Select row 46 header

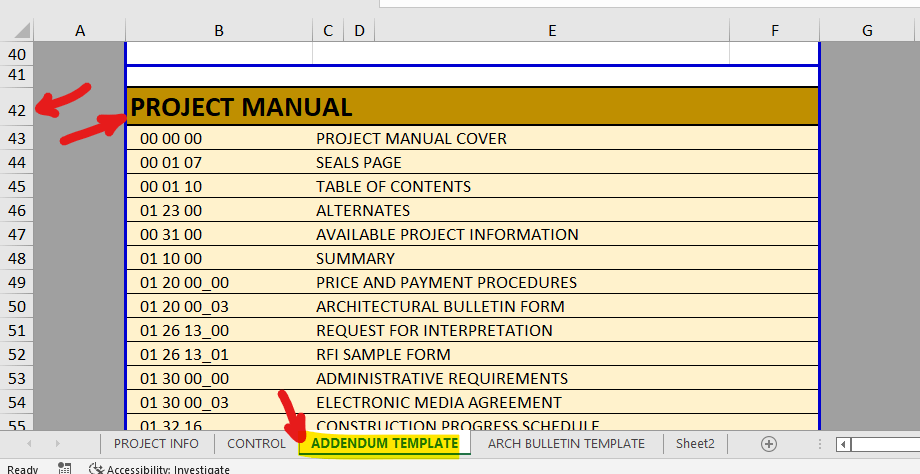pyautogui.click(x=17, y=210)
